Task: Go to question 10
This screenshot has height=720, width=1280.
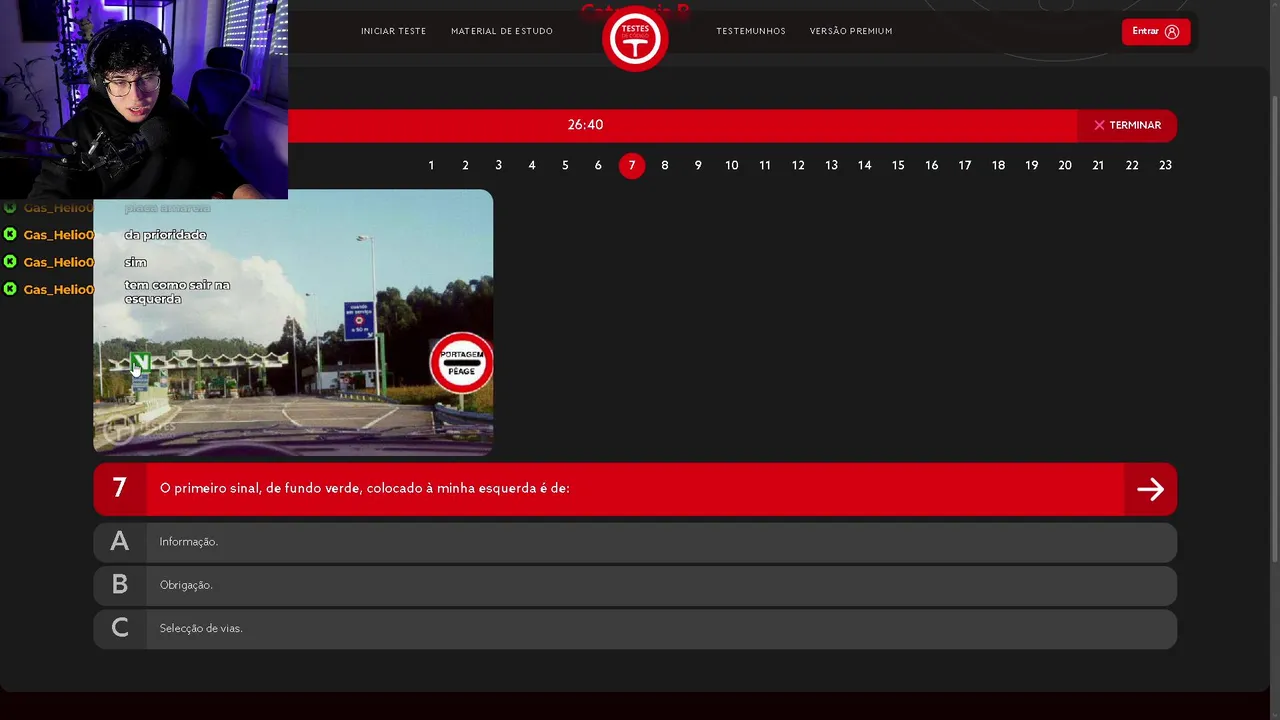Action: tap(732, 166)
